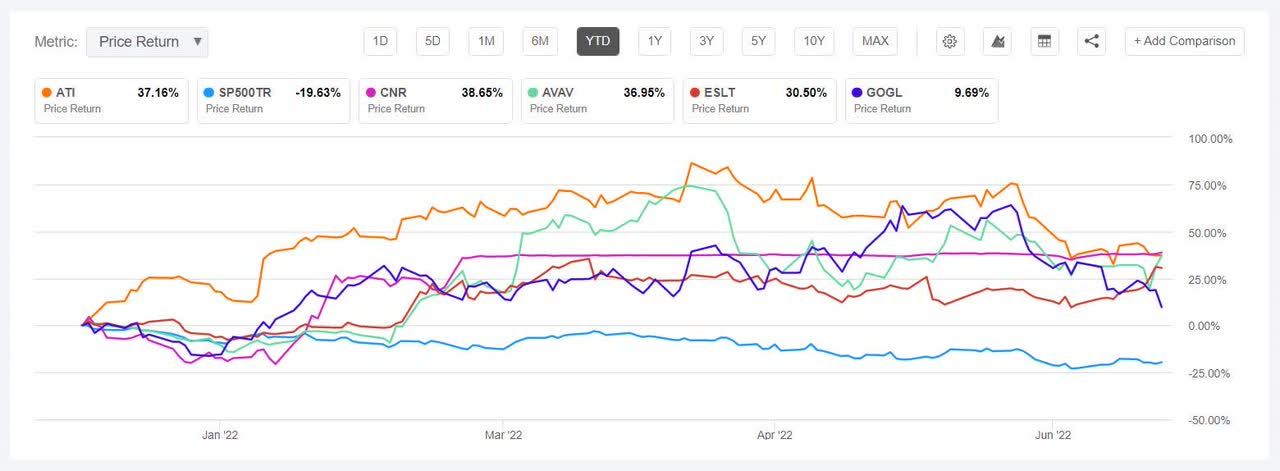Click the Mar '22 x-axis label
The image size is (1280, 471).
point(502,435)
